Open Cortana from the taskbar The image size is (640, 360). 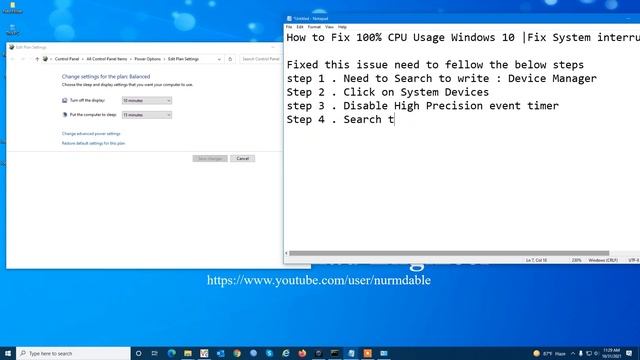tap(138, 353)
